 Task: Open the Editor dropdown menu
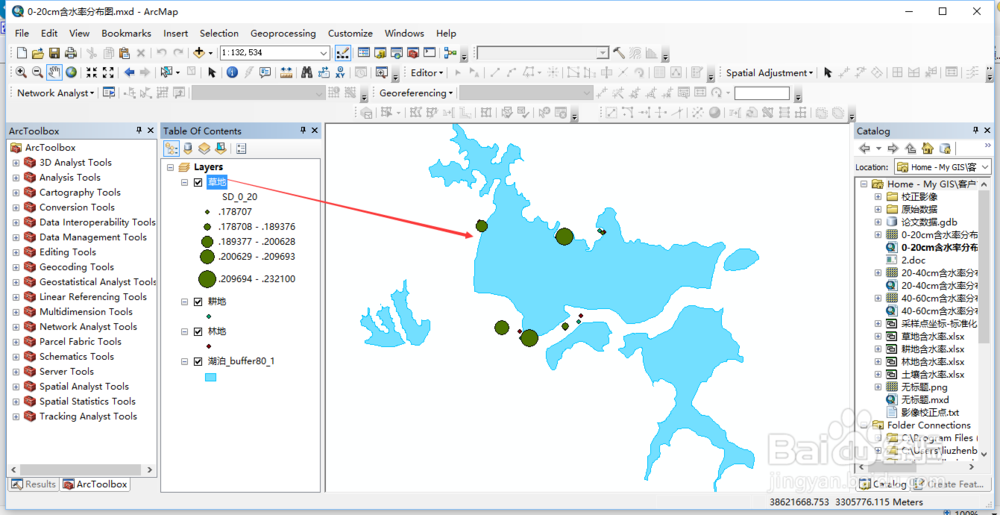[427, 73]
